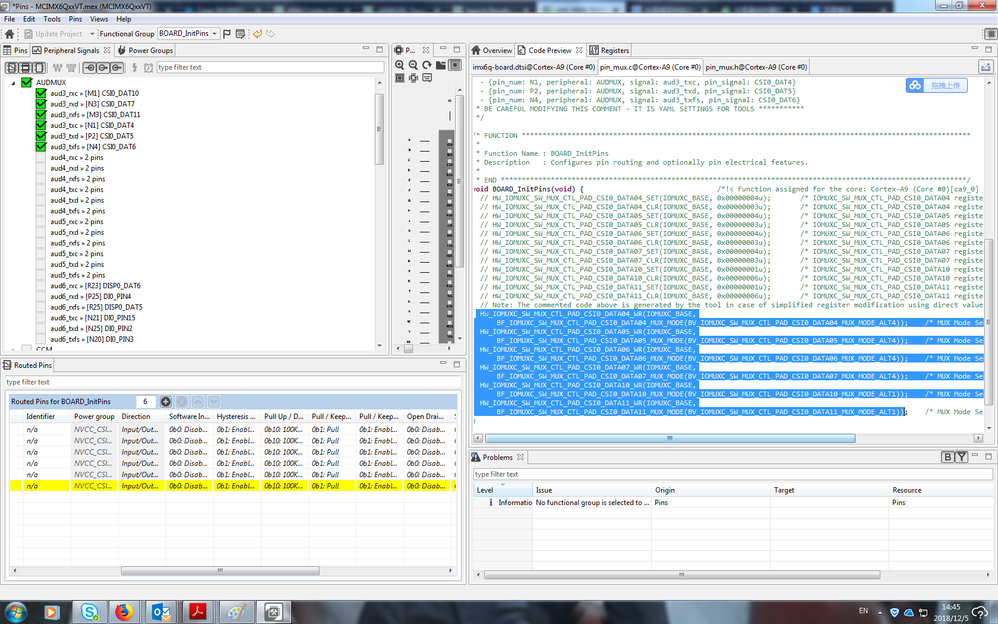The image size is (998, 624).
Task: Check the aud4_rxd 2 pins checkbox
Action: pyautogui.click(x=41, y=168)
